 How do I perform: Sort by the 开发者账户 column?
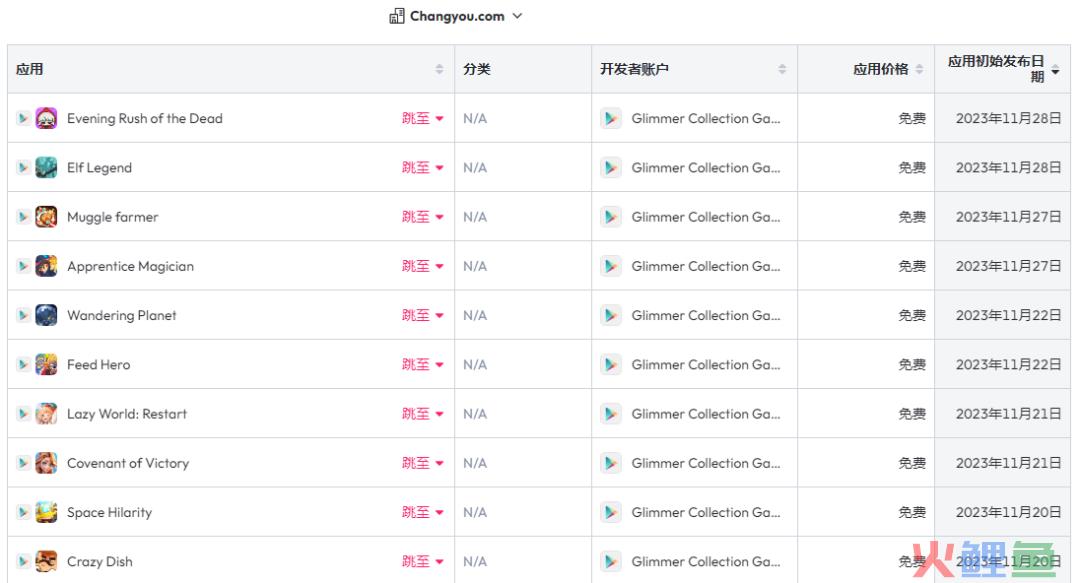coord(782,69)
